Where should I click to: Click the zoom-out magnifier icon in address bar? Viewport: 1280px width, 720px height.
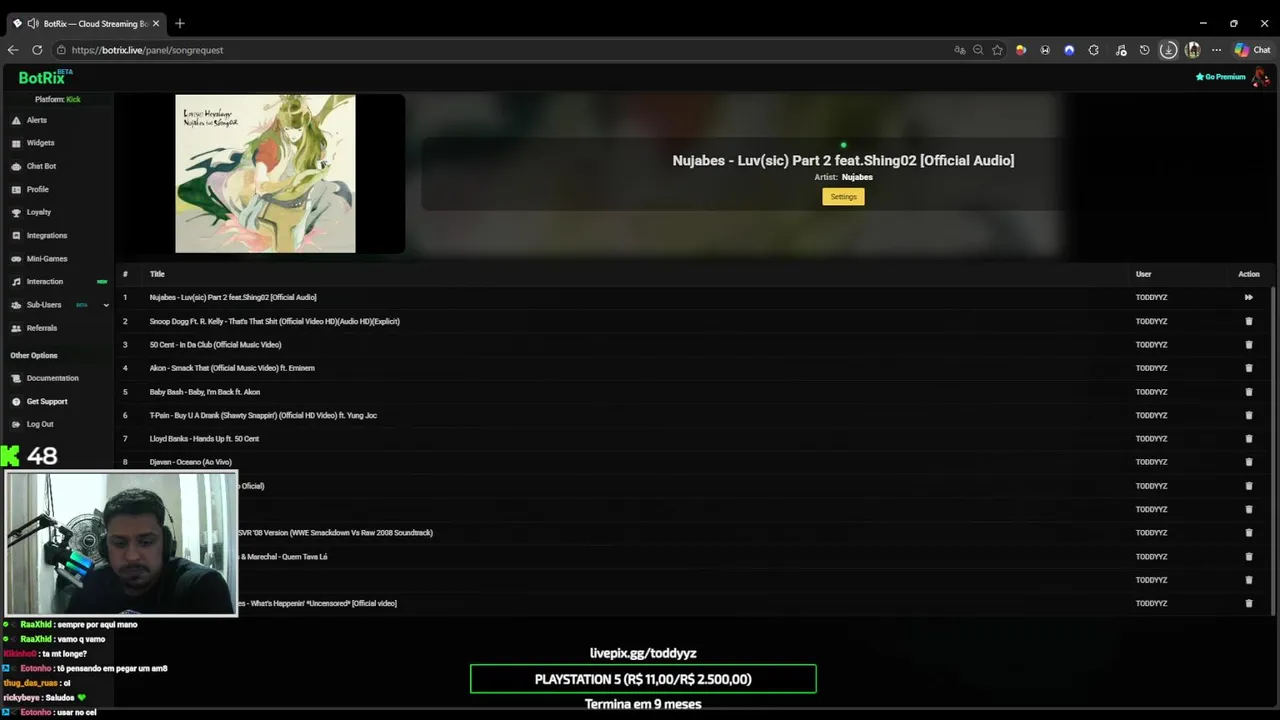point(978,50)
